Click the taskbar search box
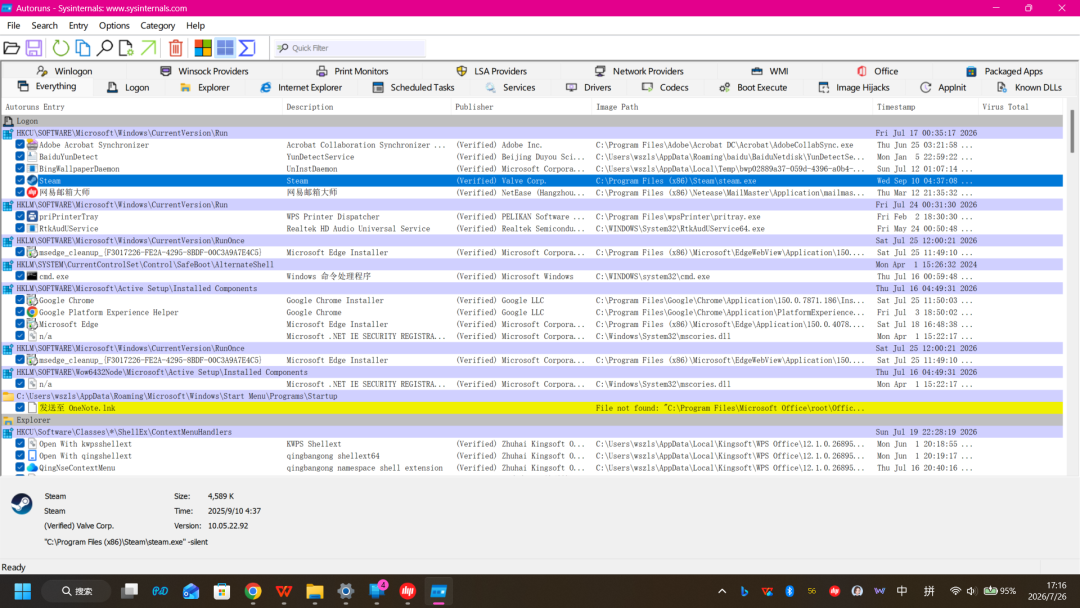This screenshot has height=608, width=1080. 77,591
